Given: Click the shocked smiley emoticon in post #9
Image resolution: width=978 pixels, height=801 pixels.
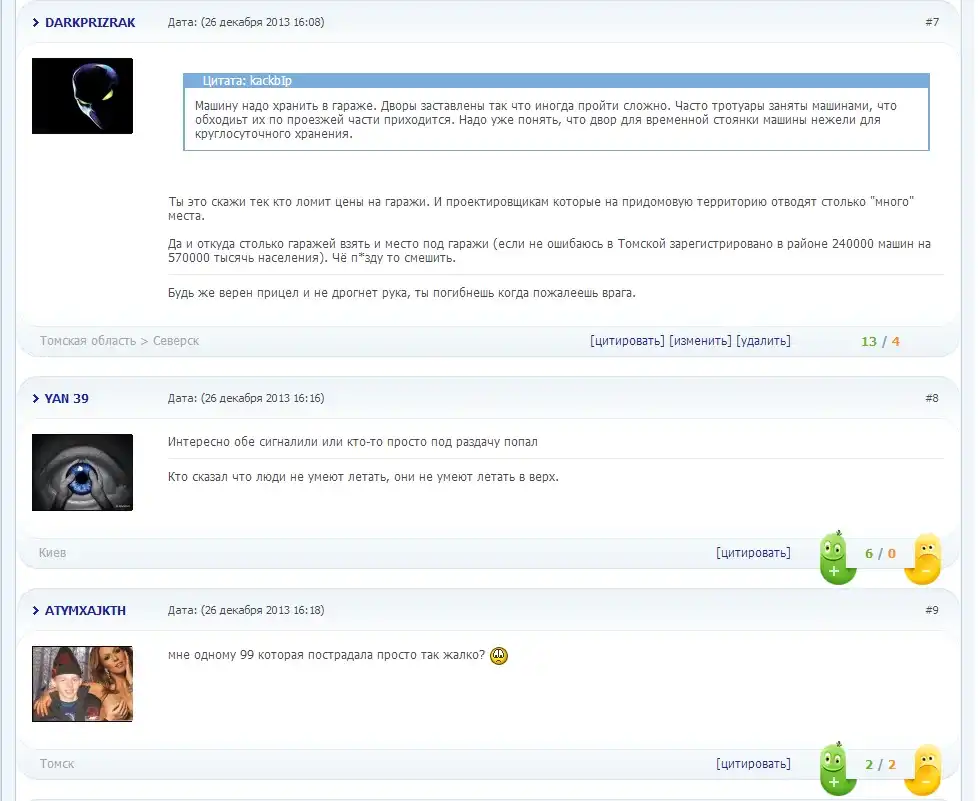Looking at the screenshot, I should 499,656.
